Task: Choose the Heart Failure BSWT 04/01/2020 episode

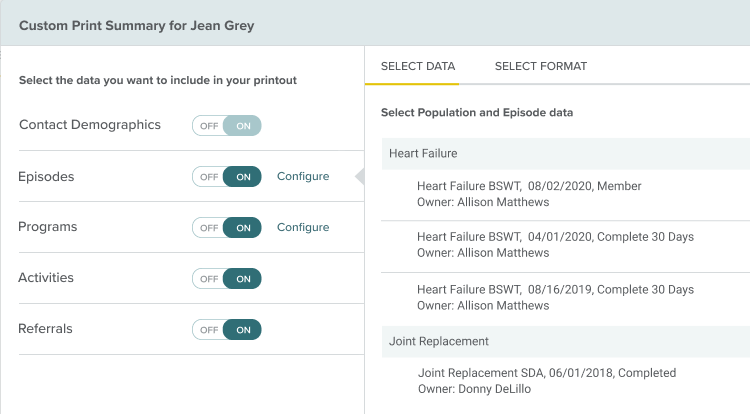Action: (555, 245)
